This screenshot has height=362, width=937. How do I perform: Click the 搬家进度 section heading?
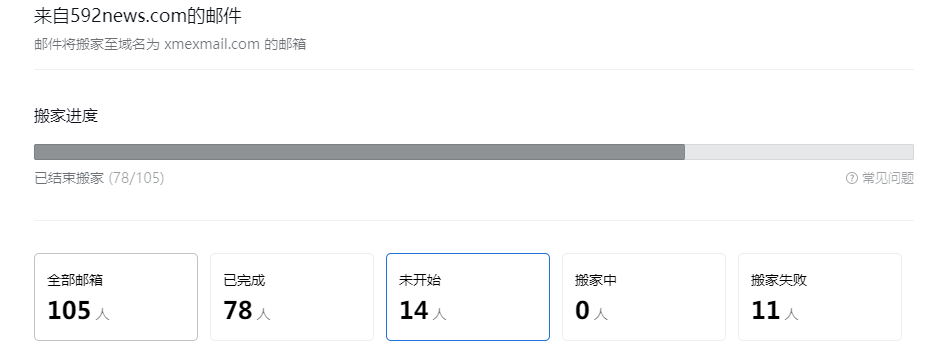pos(66,116)
